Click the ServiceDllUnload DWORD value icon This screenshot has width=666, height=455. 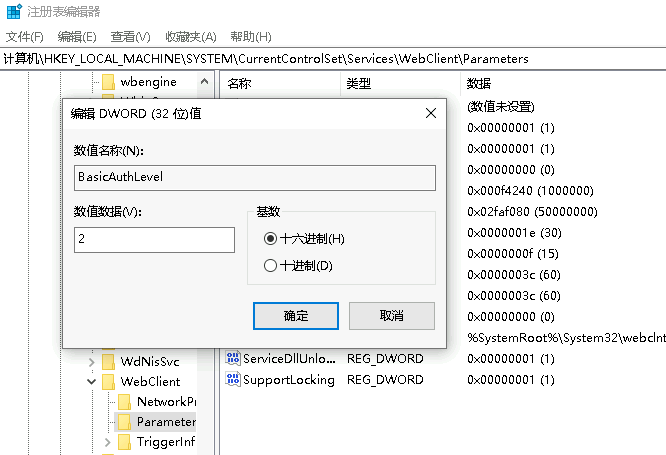pyautogui.click(x=233, y=358)
